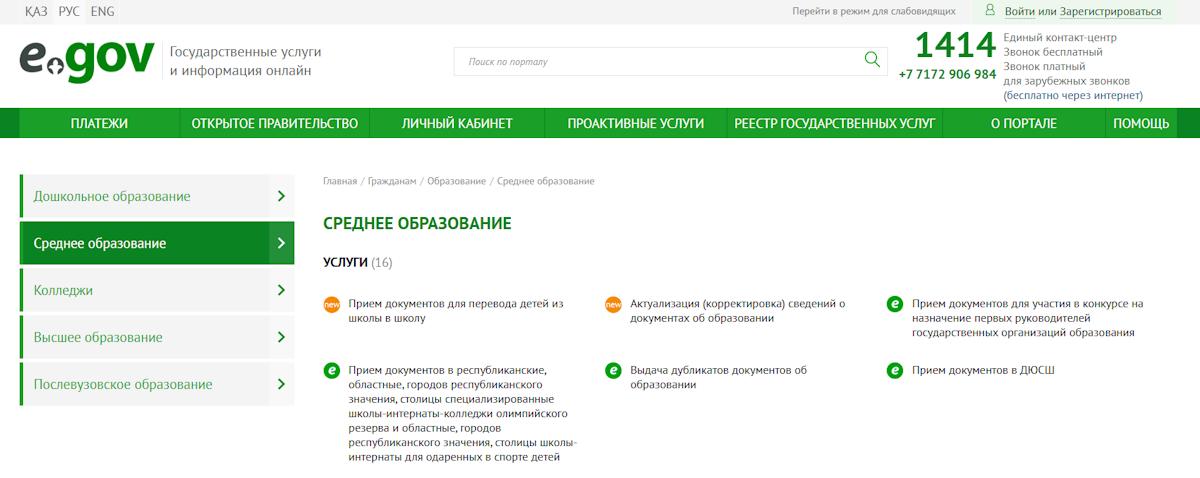
Task: Expand the Дошкольное образование chevron
Action: [282, 196]
